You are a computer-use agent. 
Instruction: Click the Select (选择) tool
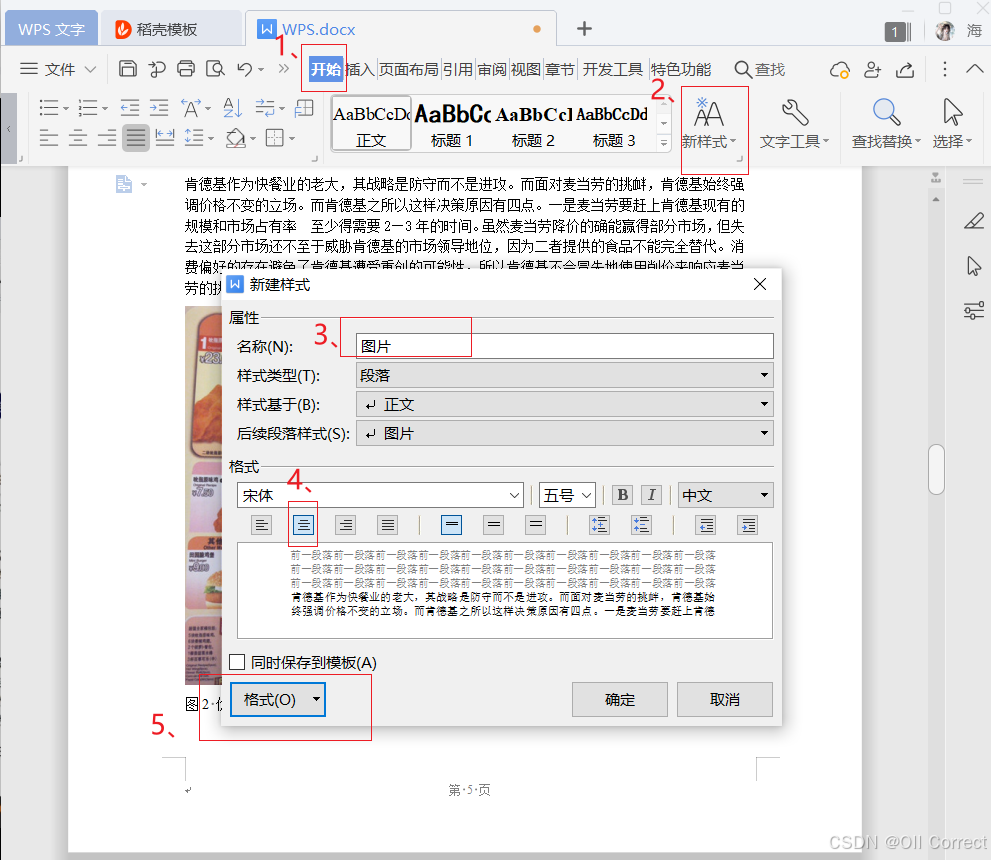tap(952, 124)
